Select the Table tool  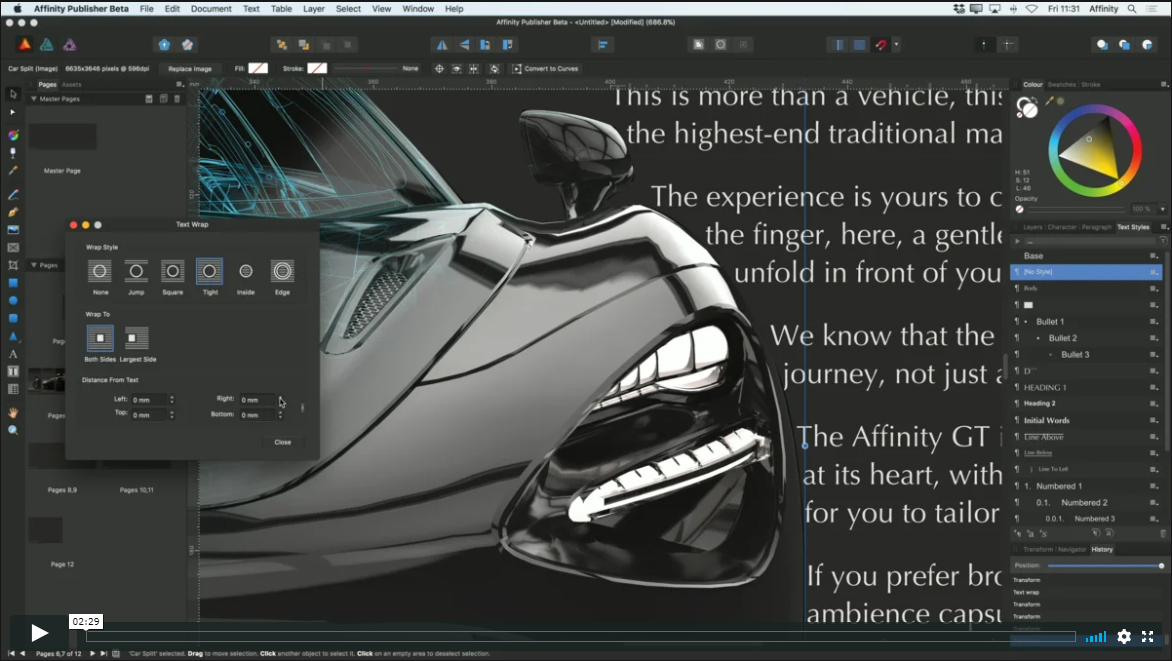13,390
